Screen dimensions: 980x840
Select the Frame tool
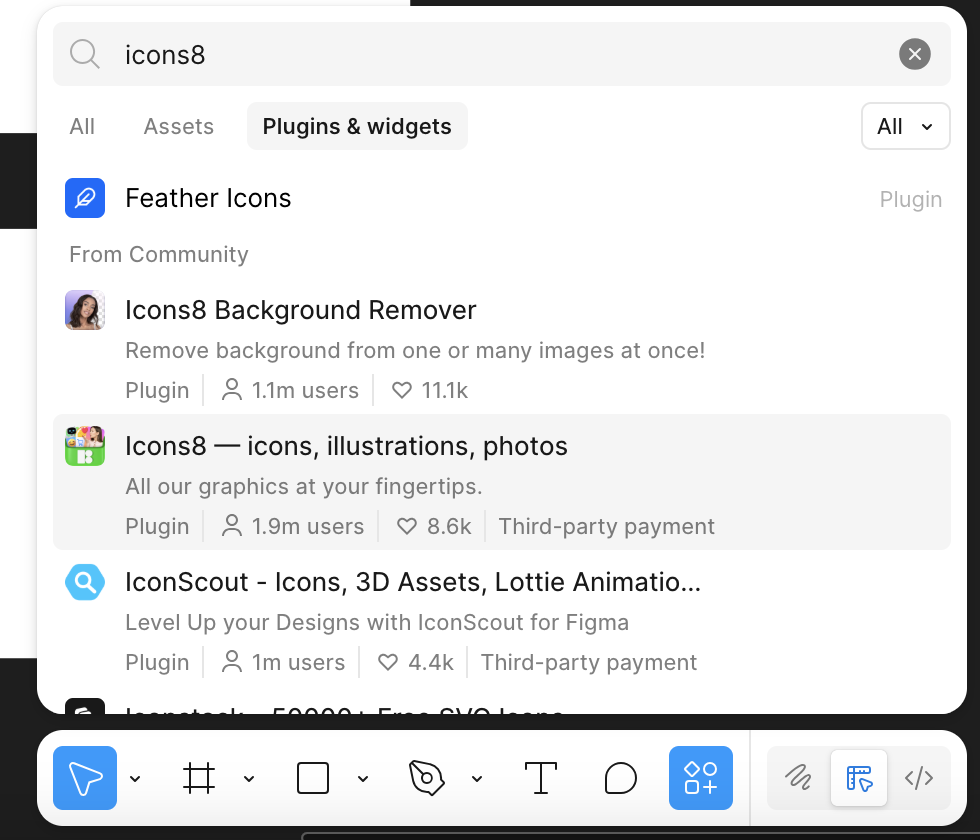(199, 778)
